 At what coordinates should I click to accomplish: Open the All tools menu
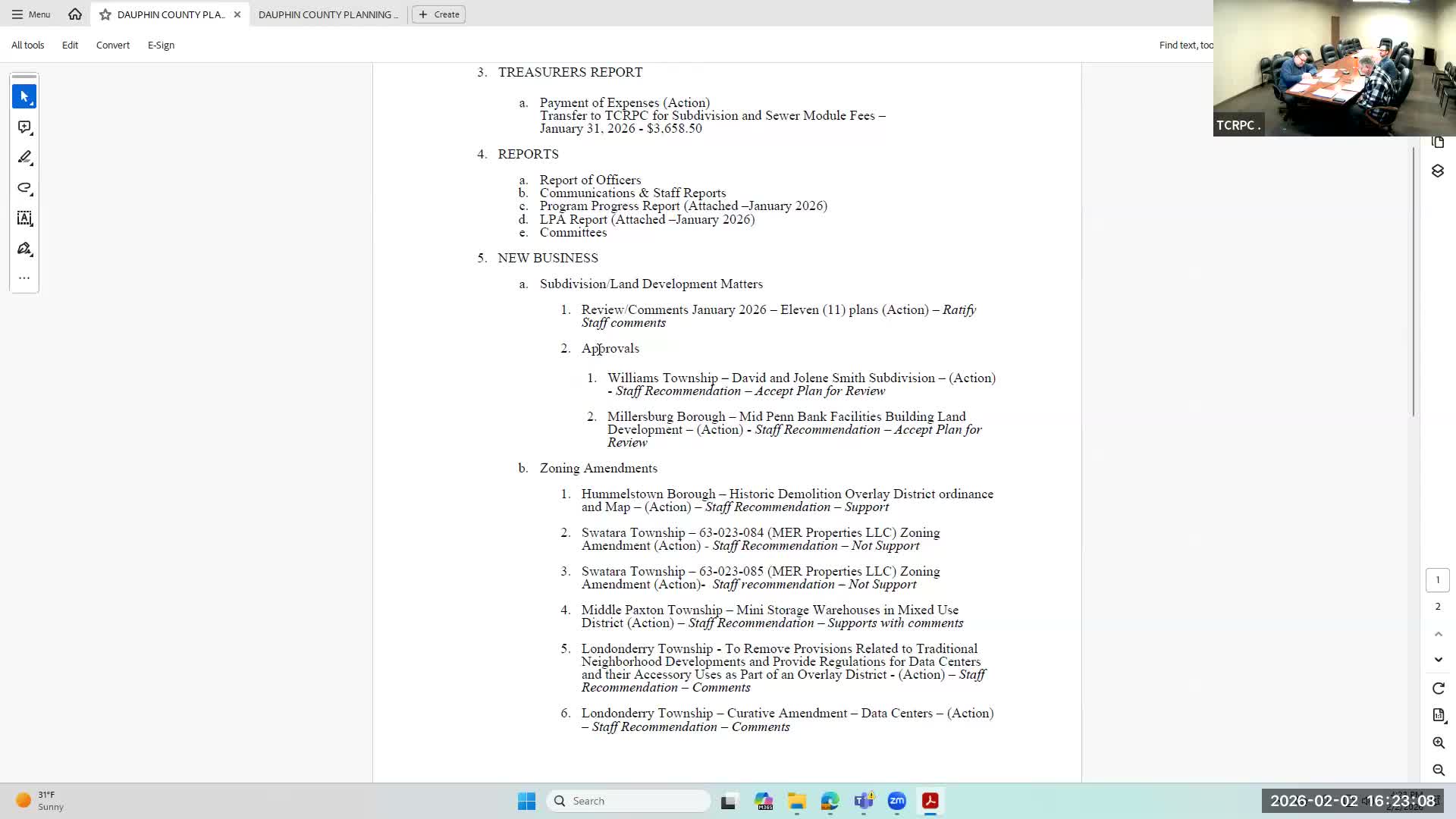coord(27,45)
